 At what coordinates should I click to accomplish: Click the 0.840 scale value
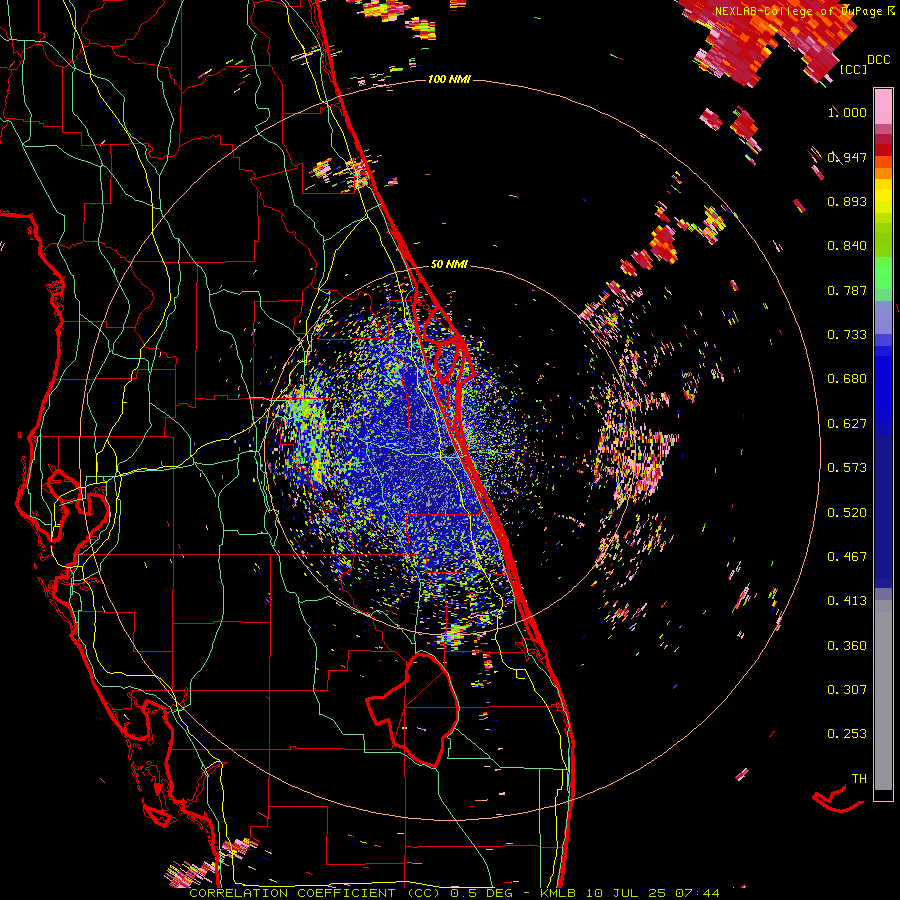point(847,246)
